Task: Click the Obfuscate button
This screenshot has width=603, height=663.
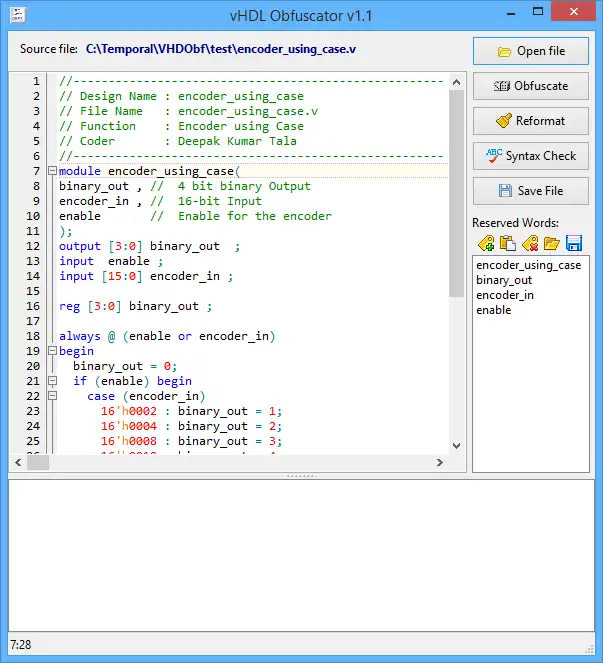Action: coord(531,86)
